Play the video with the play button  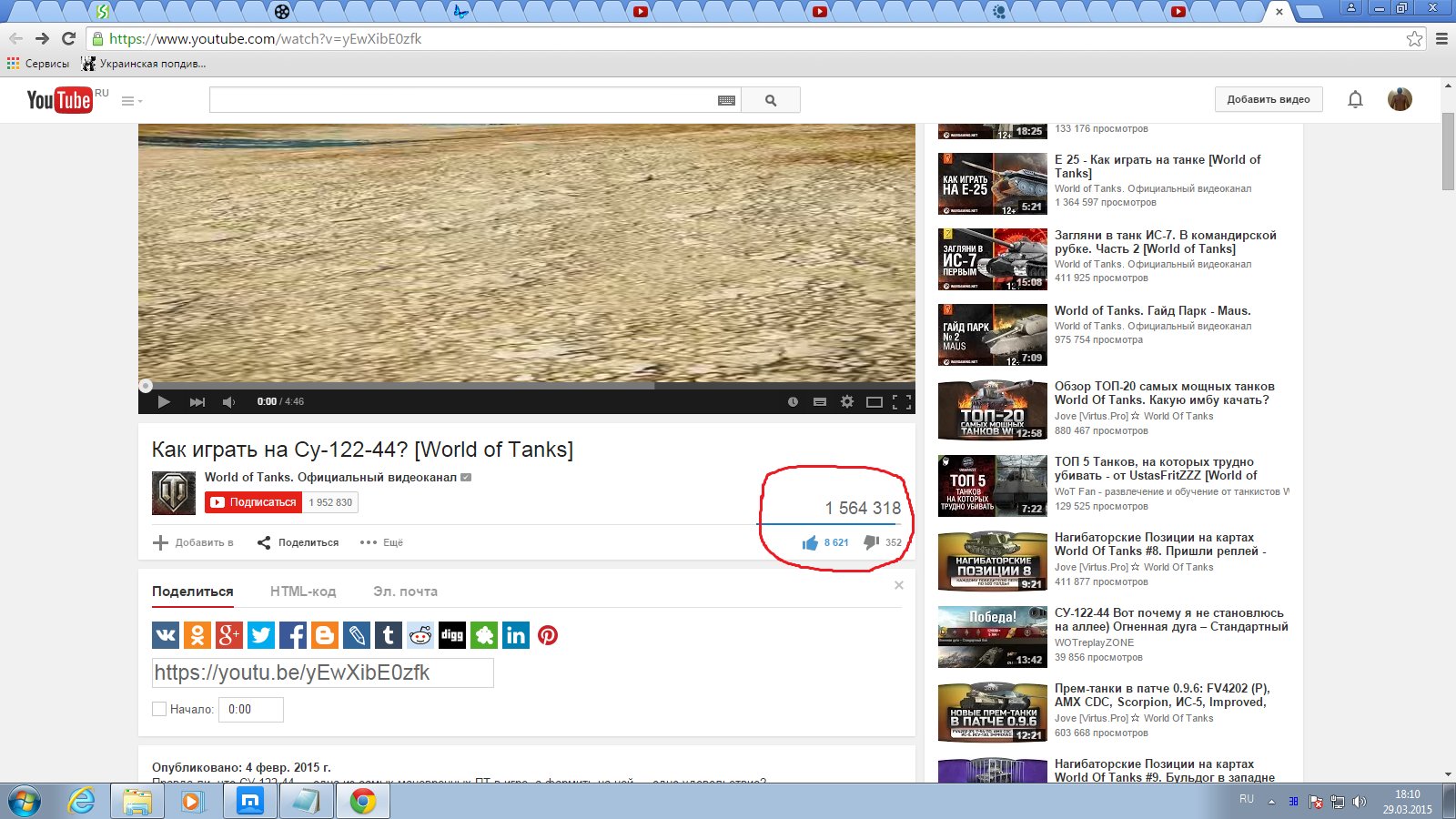click(164, 401)
